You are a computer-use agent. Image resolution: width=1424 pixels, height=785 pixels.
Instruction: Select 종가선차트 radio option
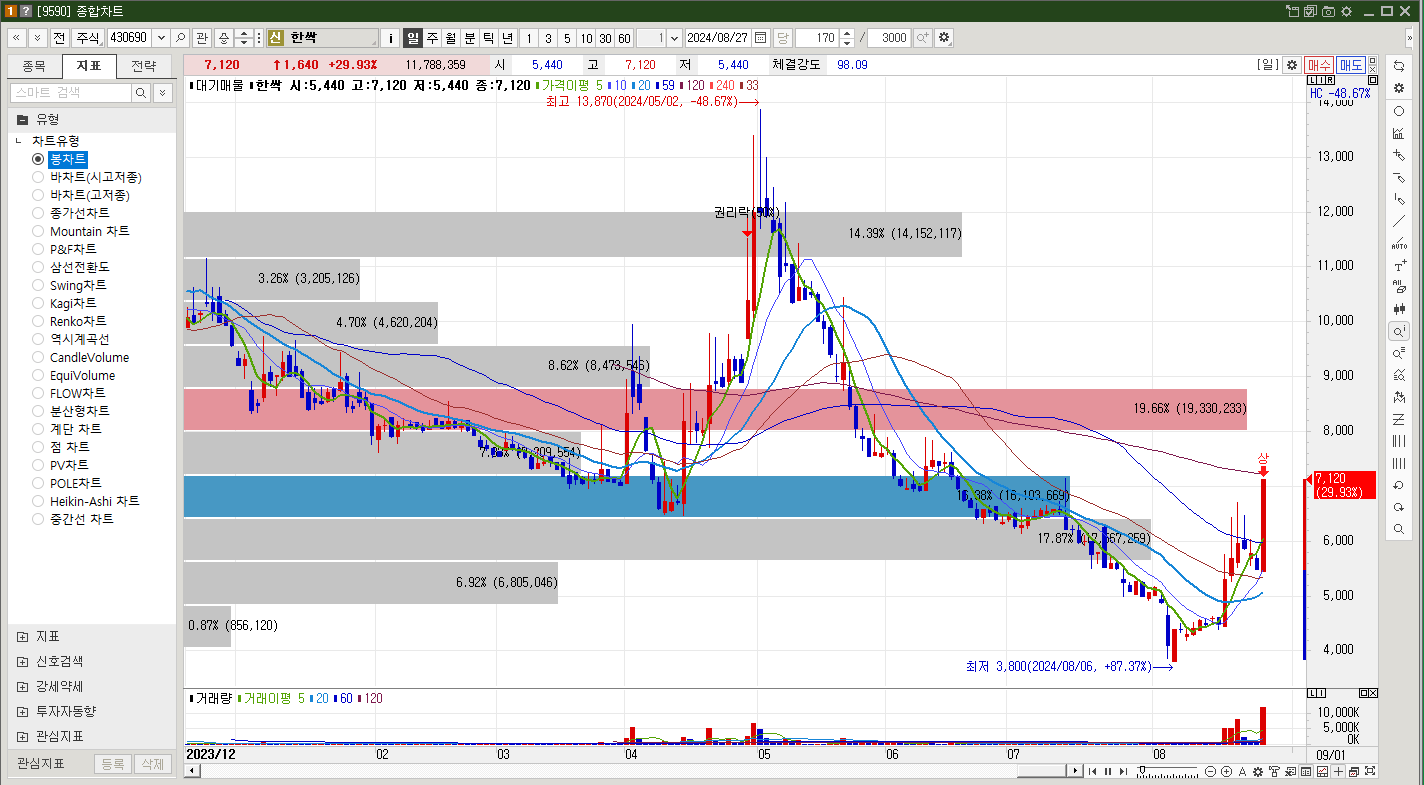pos(38,213)
